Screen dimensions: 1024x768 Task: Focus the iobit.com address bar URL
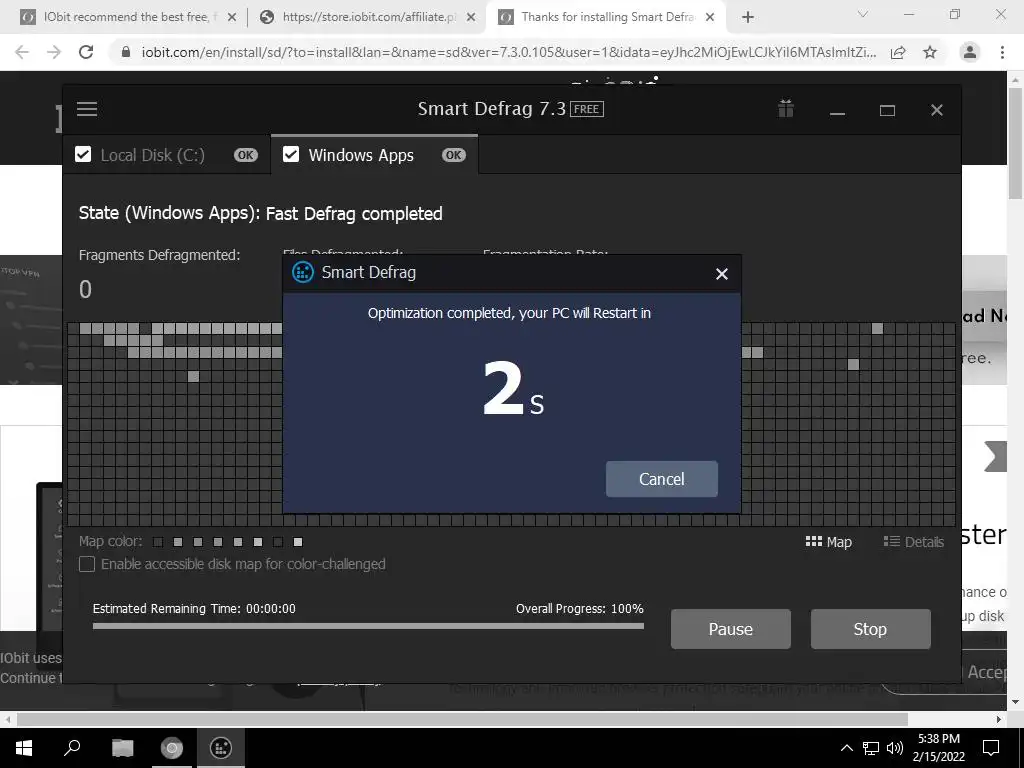coord(509,52)
